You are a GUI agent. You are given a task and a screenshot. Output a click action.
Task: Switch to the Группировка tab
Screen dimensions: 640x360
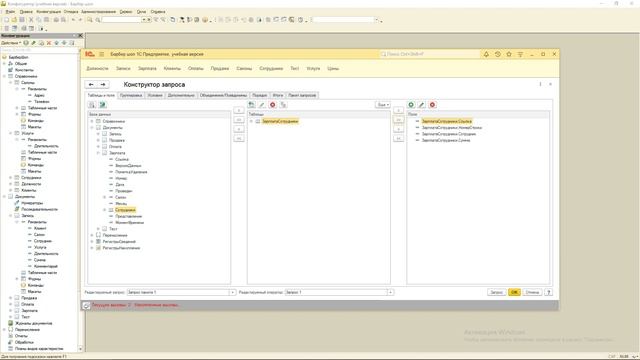[131, 95]
